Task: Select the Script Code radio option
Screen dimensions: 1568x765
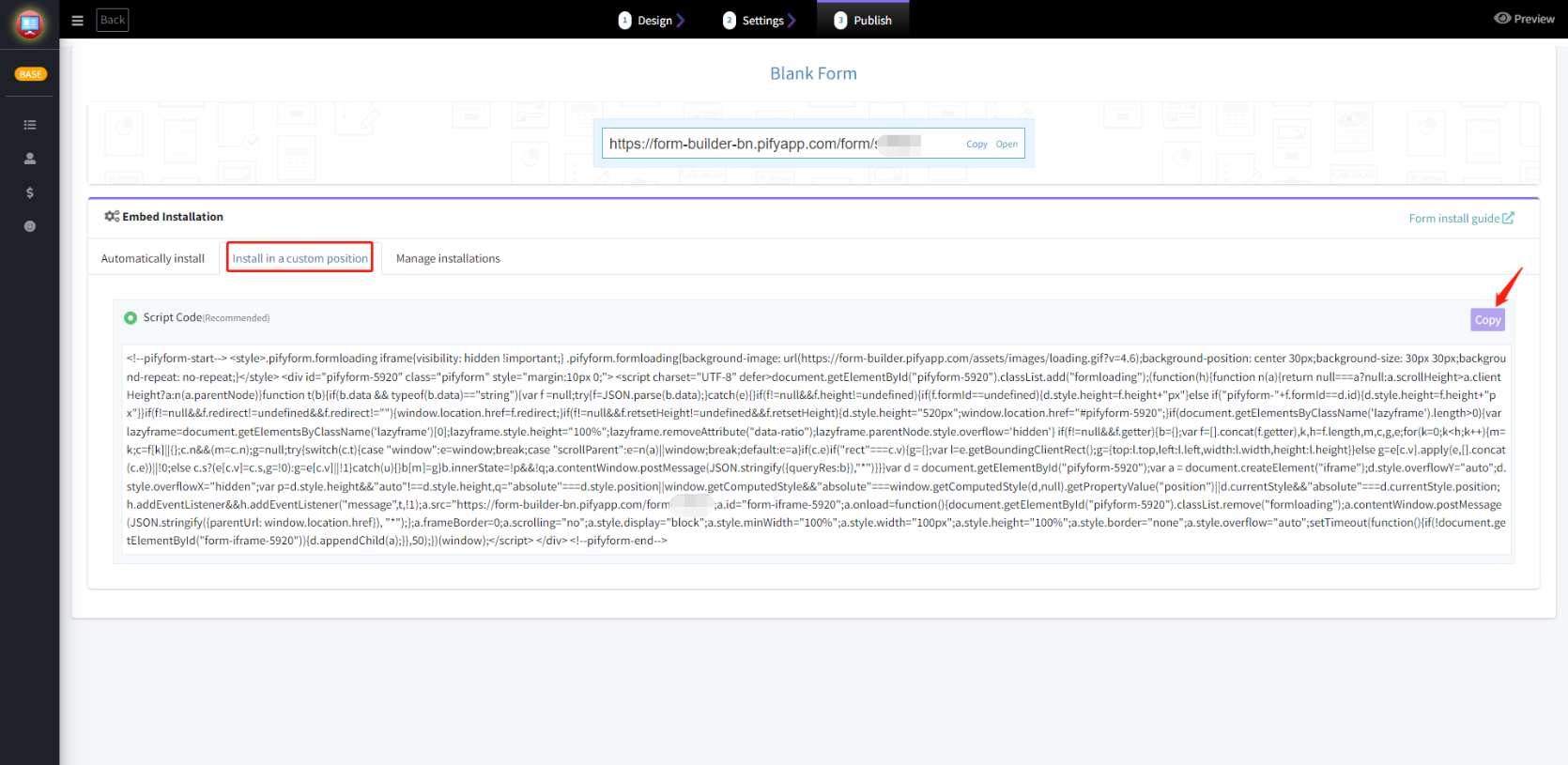Action: tap(131, 318)
